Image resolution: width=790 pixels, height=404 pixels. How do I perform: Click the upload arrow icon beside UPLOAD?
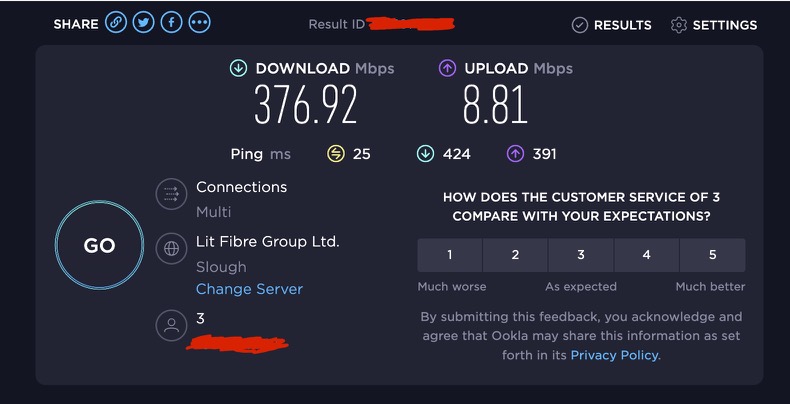click(447, 69)
